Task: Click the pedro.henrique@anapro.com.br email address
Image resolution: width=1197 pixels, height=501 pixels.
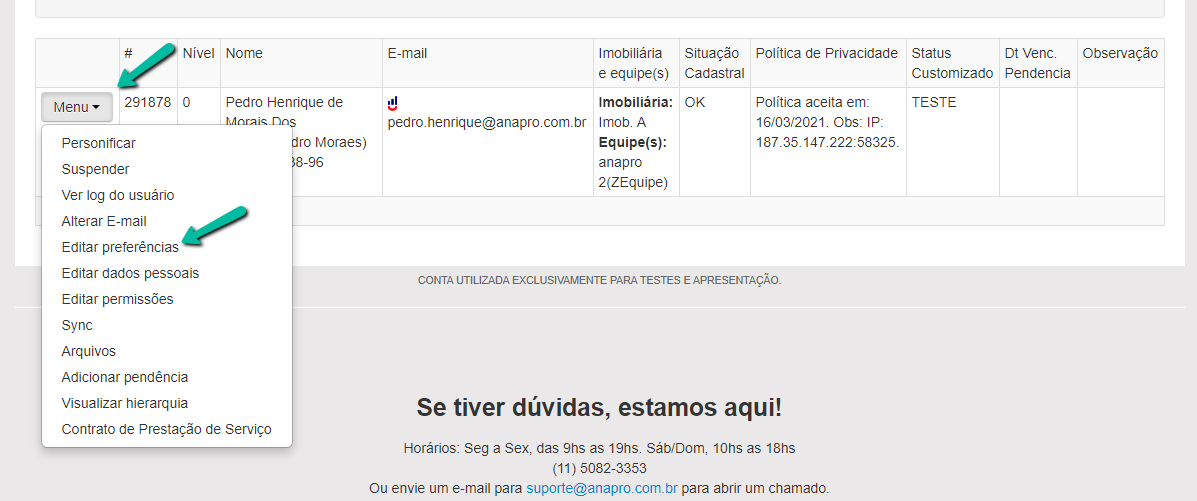Action: click(487, 122)
